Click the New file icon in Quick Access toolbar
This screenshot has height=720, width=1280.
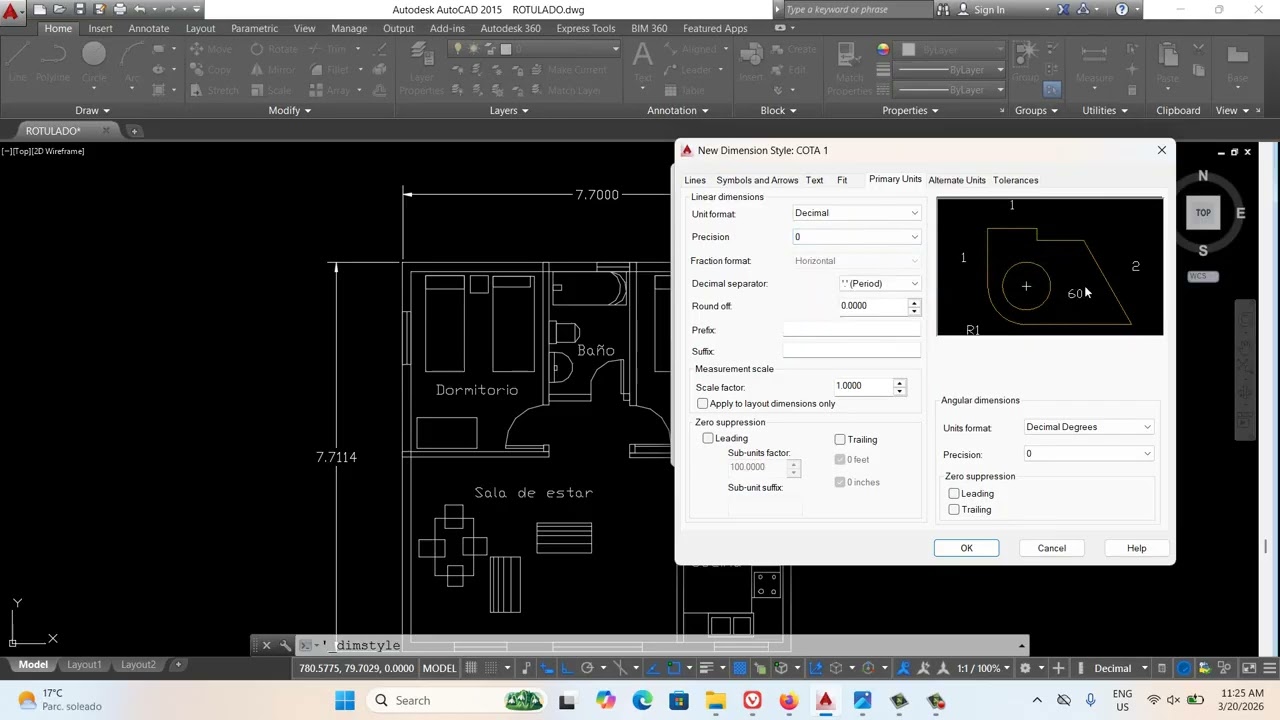tap(40, 9)
